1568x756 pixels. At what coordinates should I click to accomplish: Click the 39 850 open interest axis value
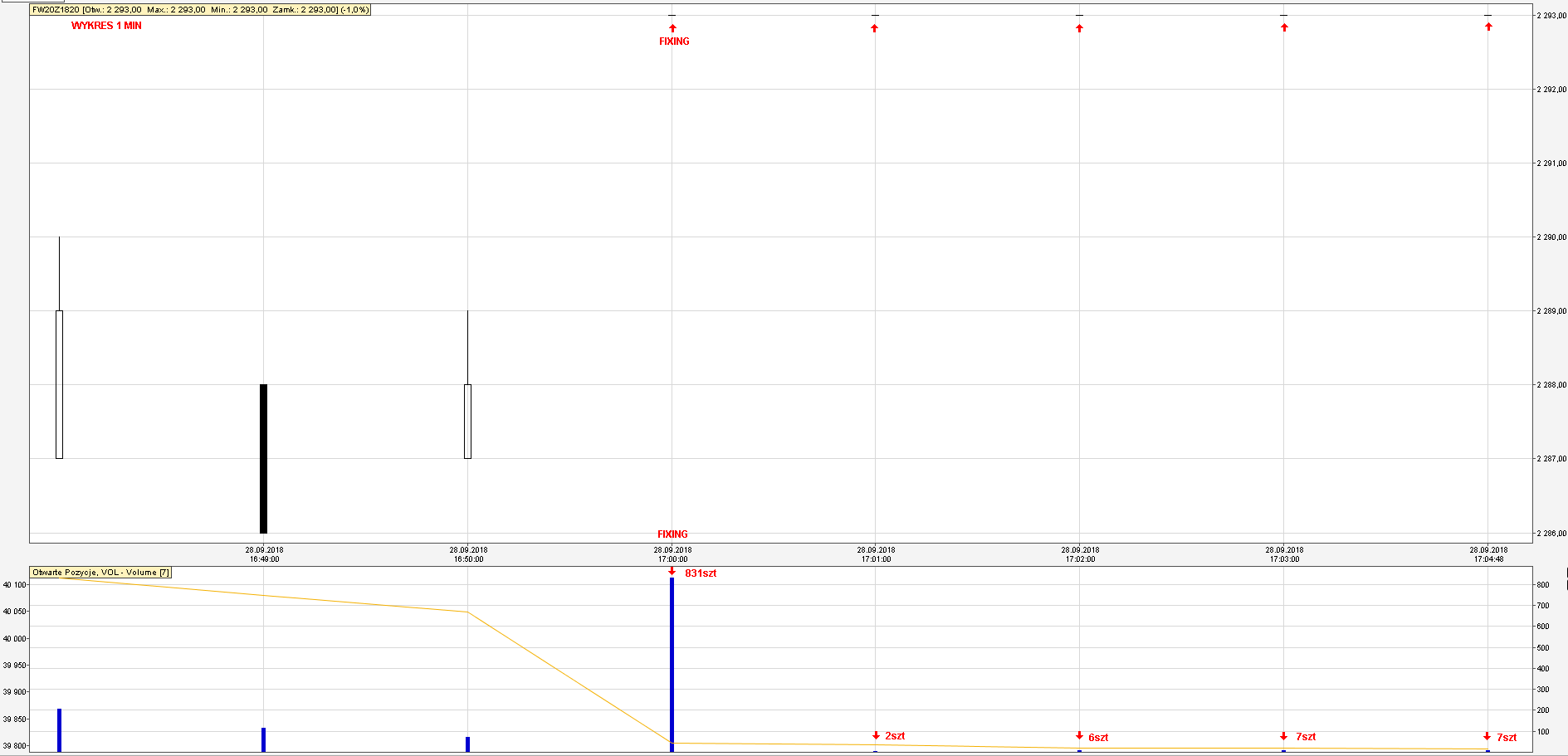(x=14, y=719)
